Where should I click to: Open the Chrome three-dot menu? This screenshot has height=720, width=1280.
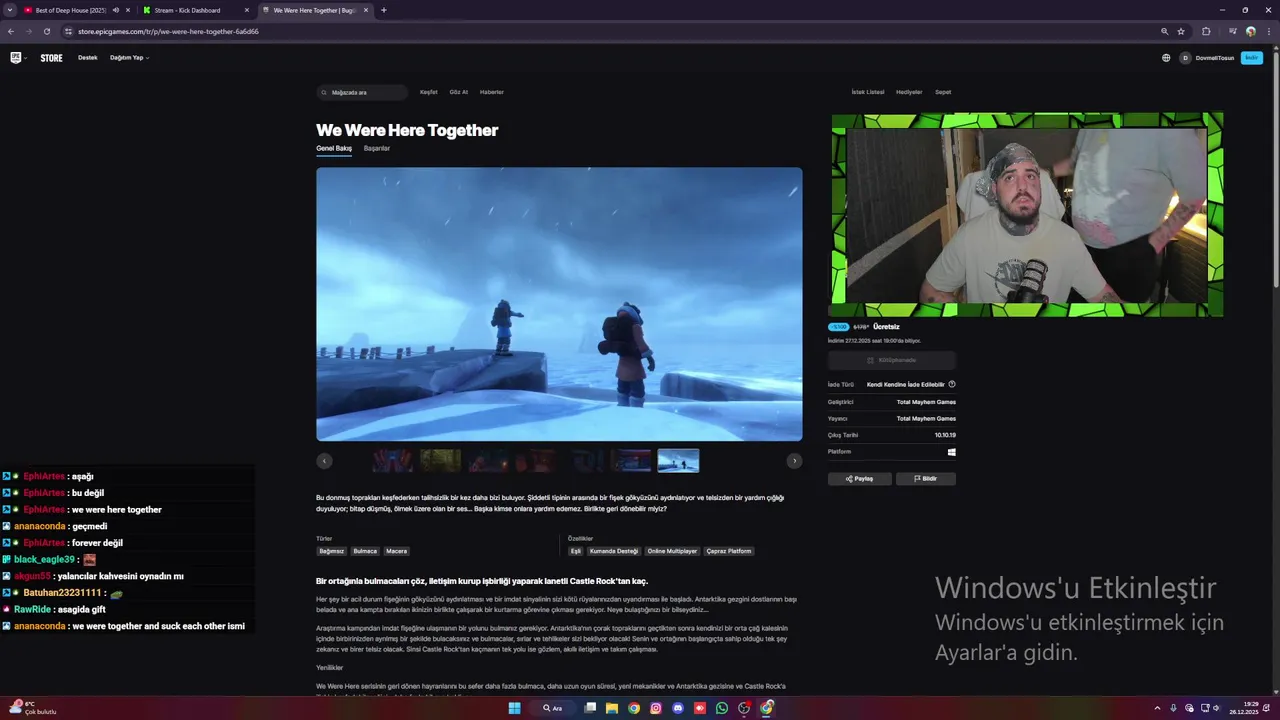click(x=1268, y=31)
